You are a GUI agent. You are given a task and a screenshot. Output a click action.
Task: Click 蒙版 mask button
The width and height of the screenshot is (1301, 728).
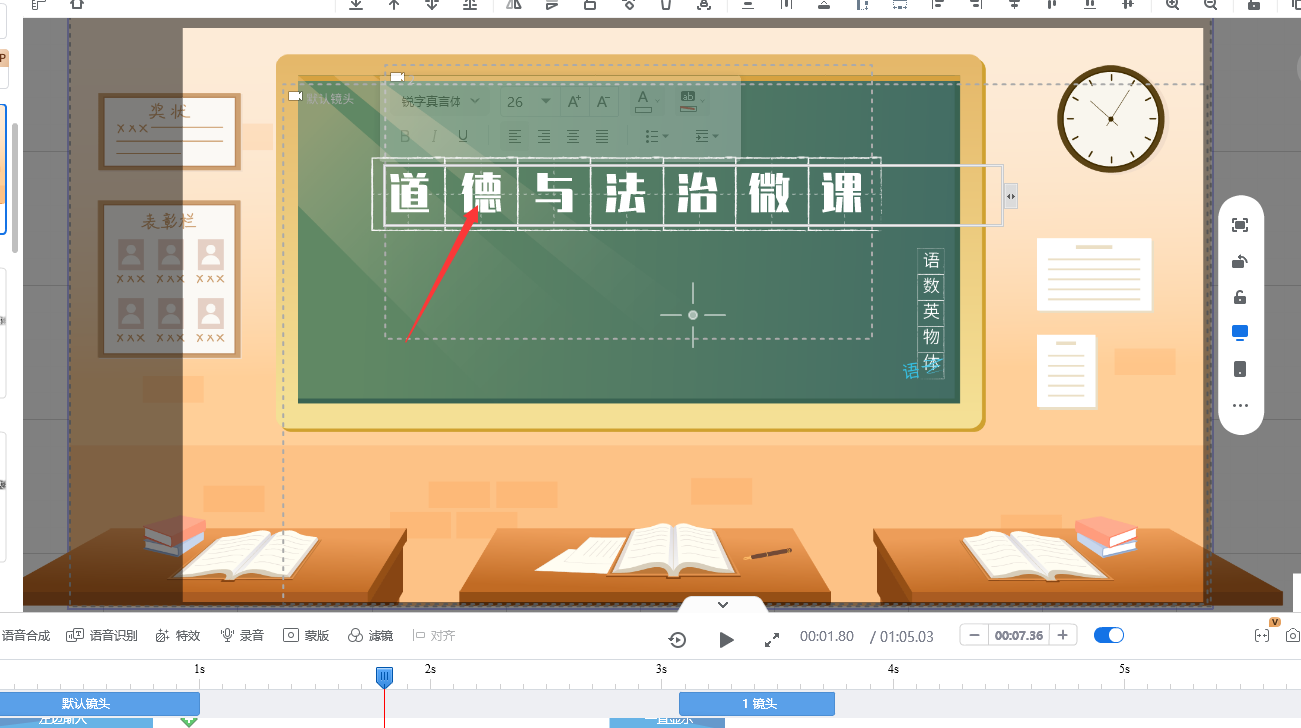[x=306, y=635]
